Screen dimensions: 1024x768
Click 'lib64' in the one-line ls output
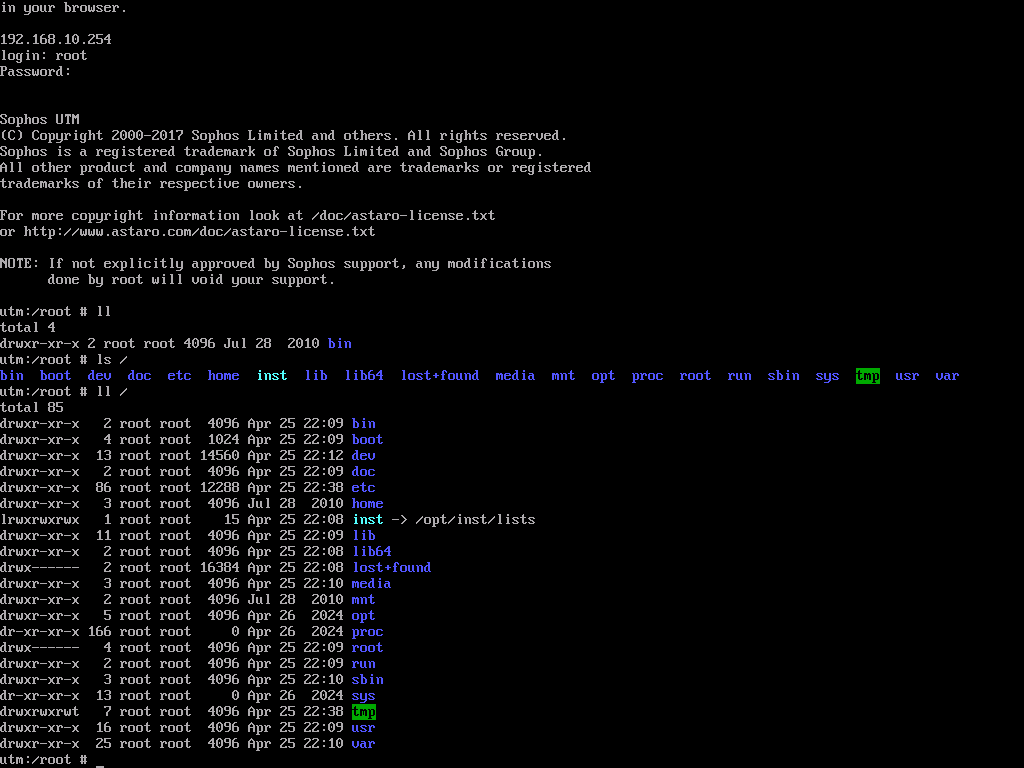click(364, 376)
